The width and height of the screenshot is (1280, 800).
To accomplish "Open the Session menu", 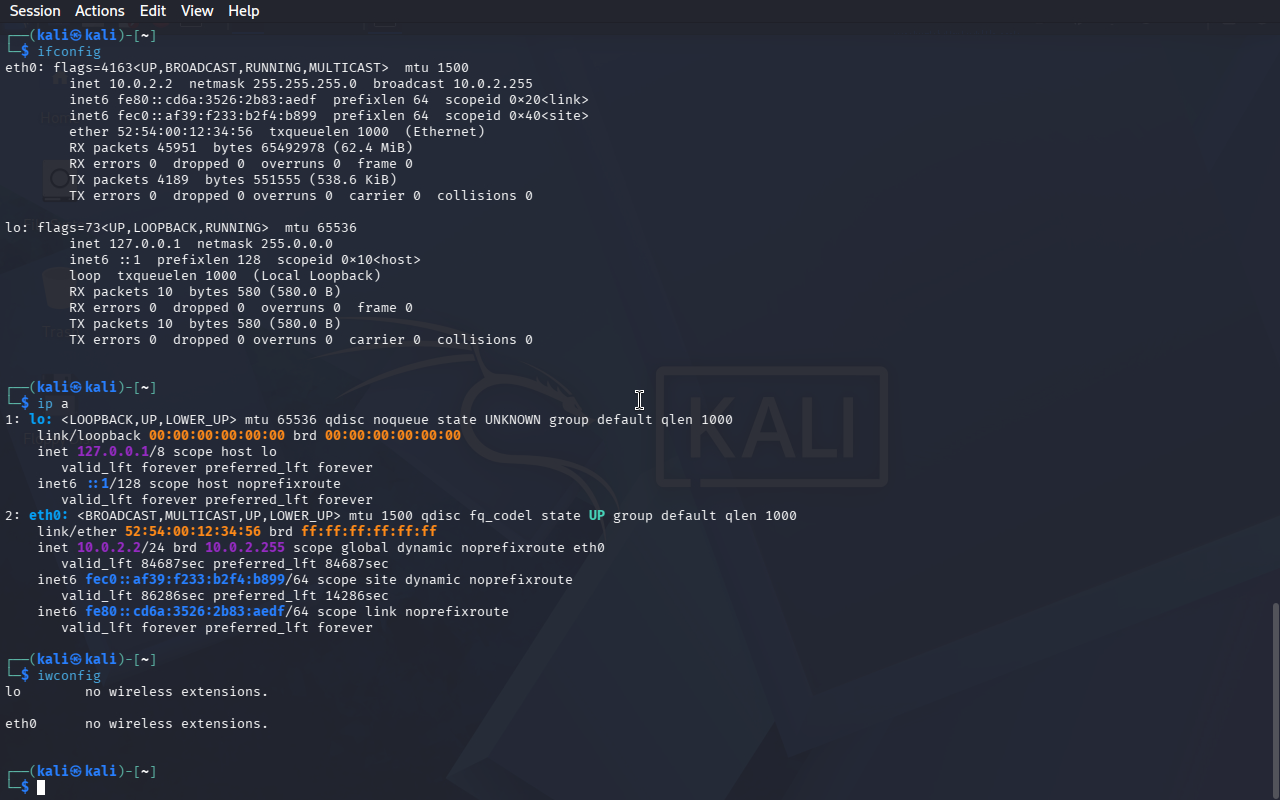I will point(35,11).
